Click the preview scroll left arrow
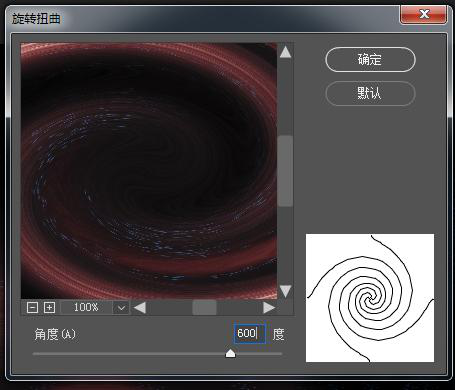 click(140, 308)
